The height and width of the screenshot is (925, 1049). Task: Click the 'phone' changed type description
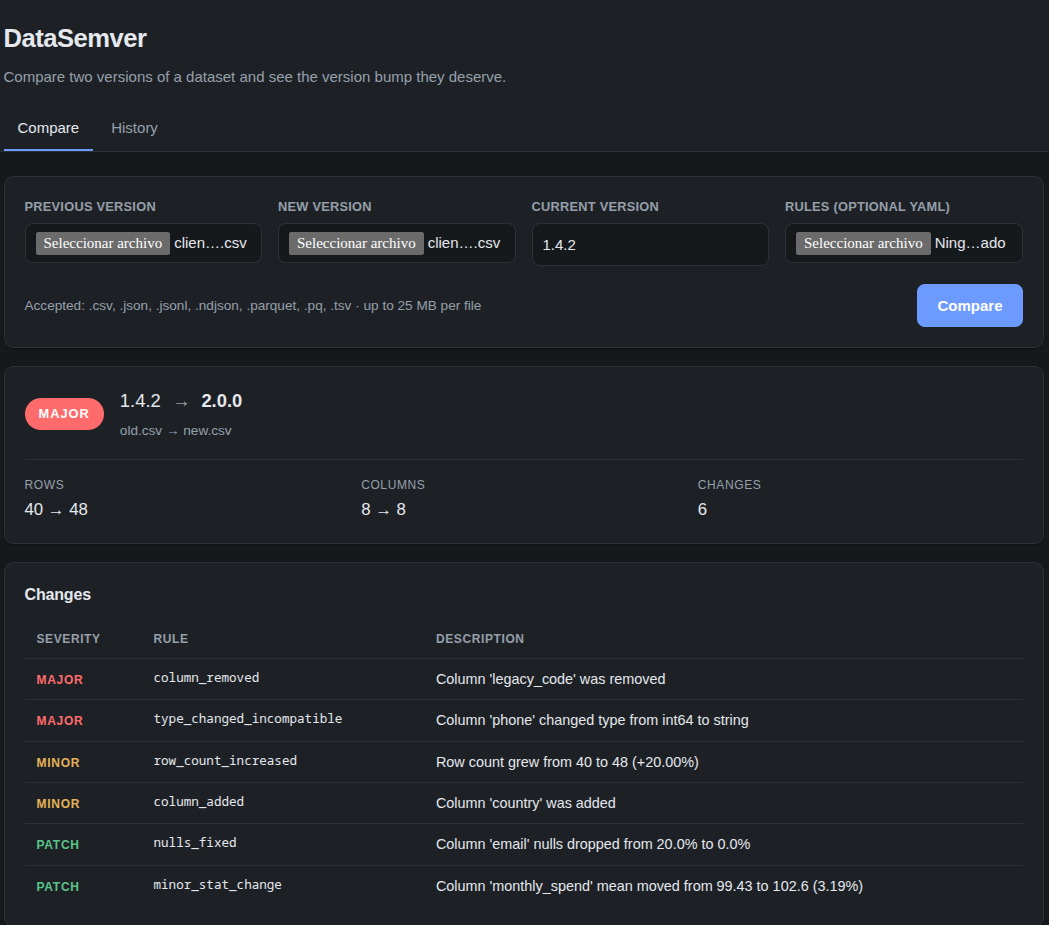(592, 720)
